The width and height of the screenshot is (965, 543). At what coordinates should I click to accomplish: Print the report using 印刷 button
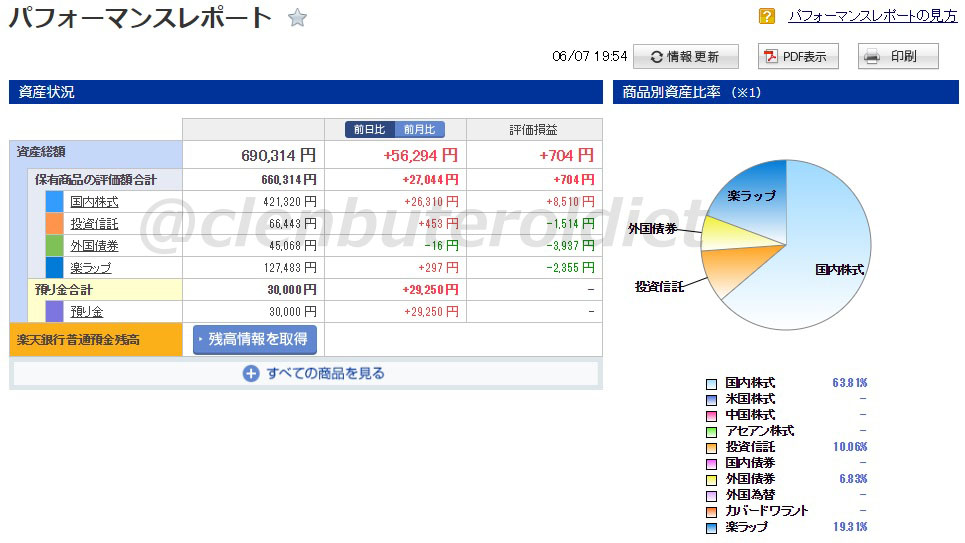pos(899,57)
